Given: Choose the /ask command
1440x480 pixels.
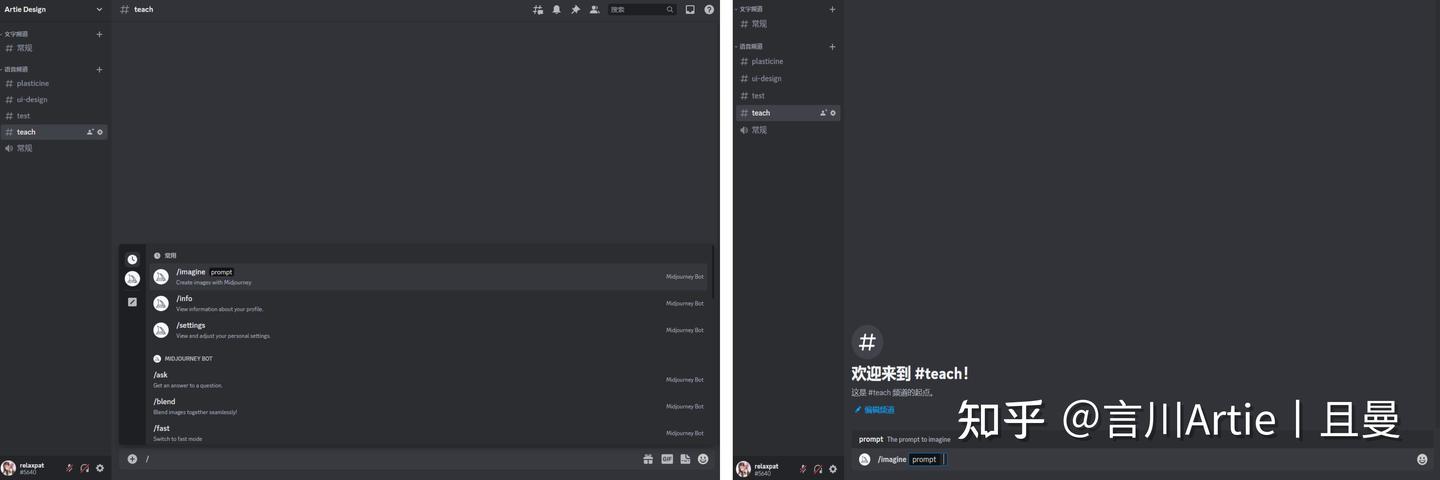Looking at the screenshot, I should tap(428, 380).
